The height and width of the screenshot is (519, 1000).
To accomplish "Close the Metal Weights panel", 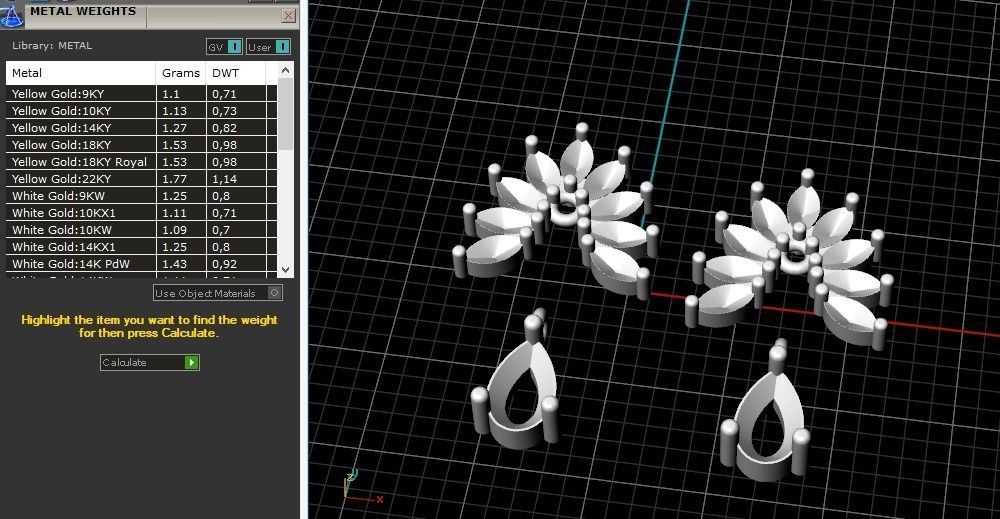I will click(x=289, y=15).
